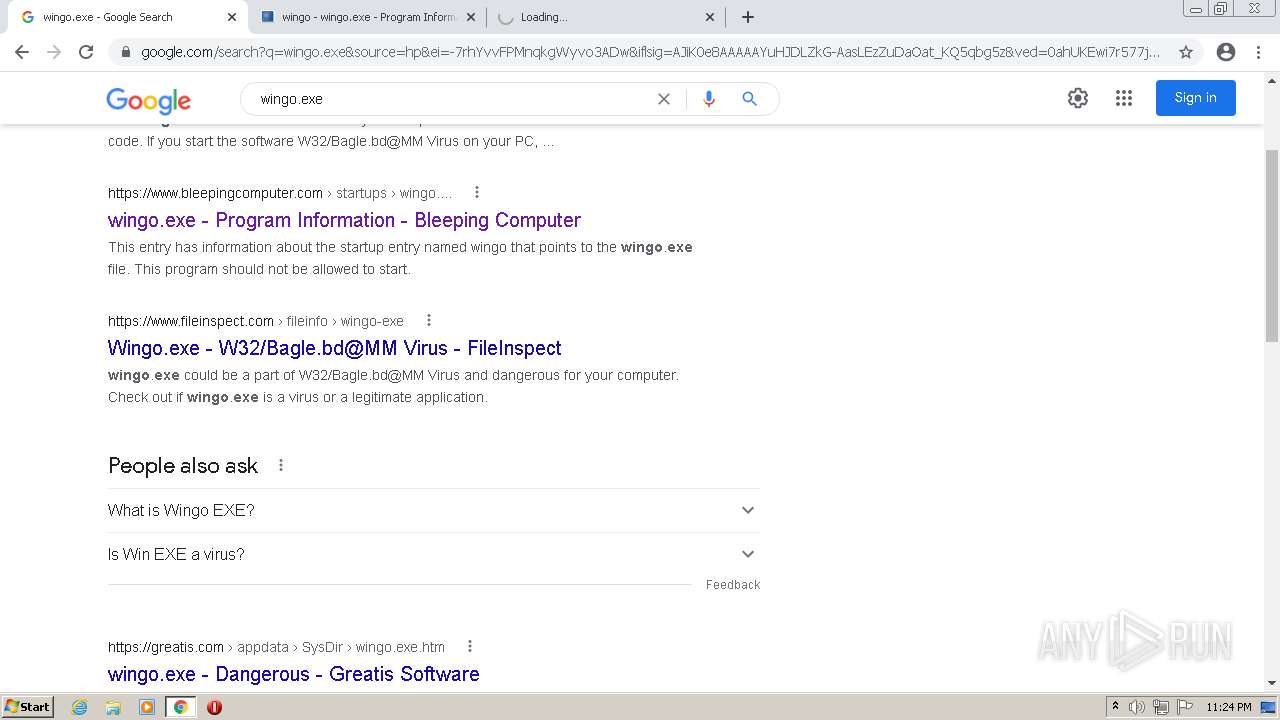
Task: Open the Chrome profile avatar menu
Action: tap(1226, 52)
